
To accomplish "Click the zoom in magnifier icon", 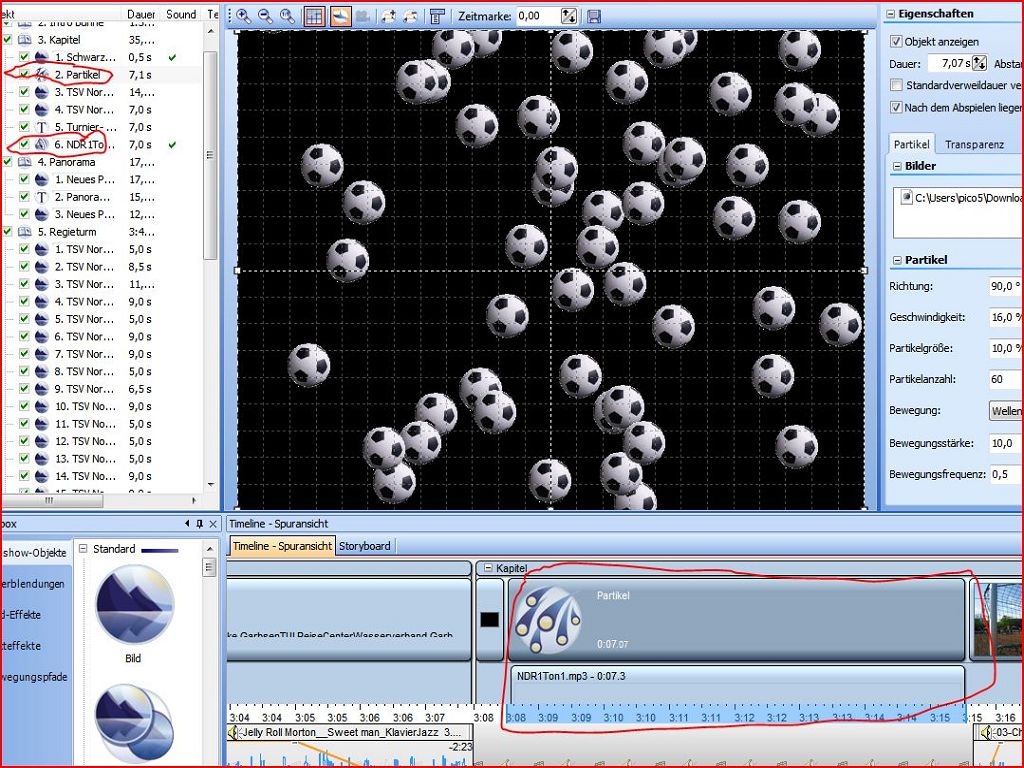I will pyautogui.click(x=243, y=16).
